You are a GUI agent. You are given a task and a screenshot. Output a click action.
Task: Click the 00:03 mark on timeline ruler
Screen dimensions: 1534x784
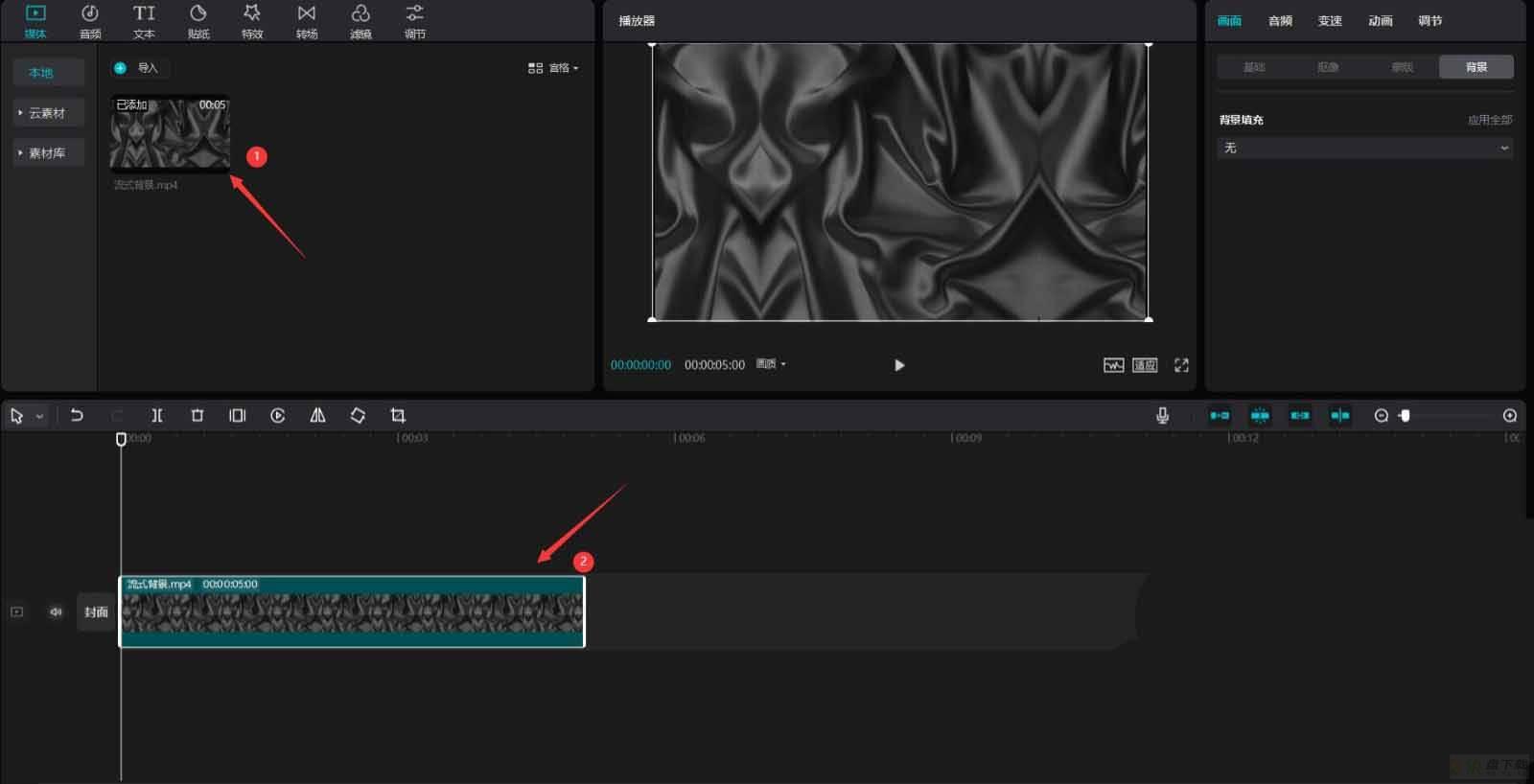[x=413, y=438]
